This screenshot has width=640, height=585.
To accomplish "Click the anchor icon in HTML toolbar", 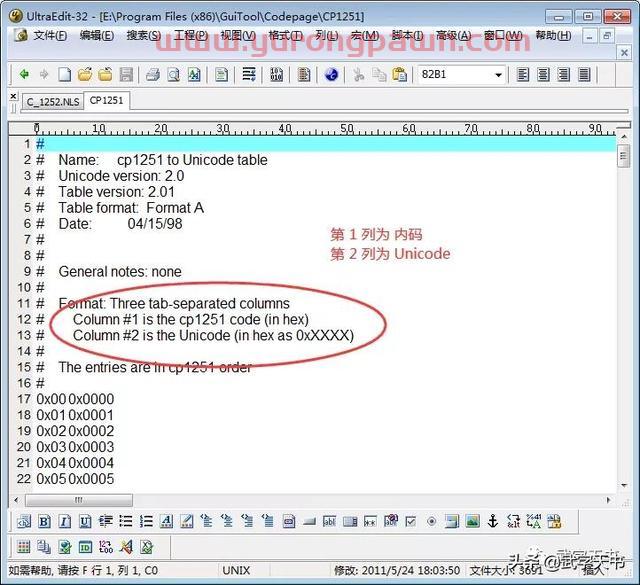I will pos(492,521).
